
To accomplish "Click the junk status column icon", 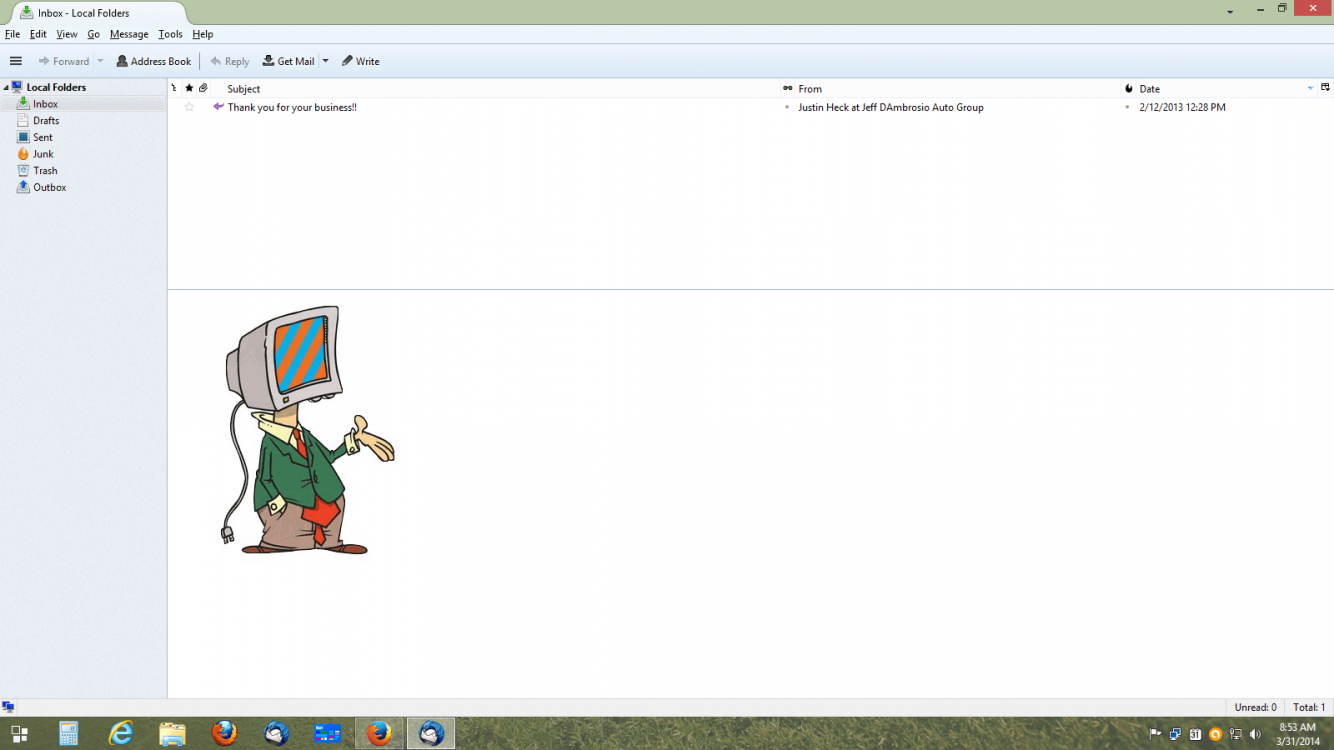I will tap(1128, 88).
